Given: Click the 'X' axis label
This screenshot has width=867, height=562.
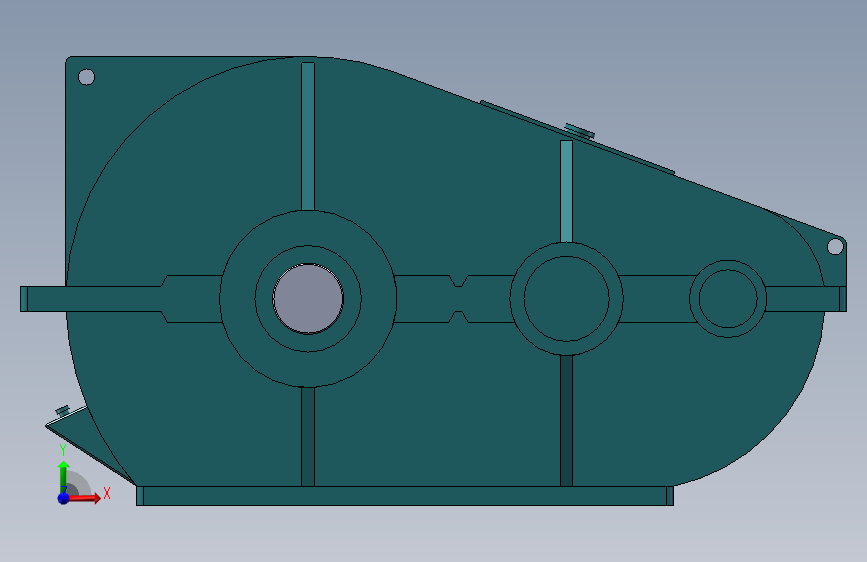Looking at the screenshot, I should pyautogui.click(x=107, y=493).
